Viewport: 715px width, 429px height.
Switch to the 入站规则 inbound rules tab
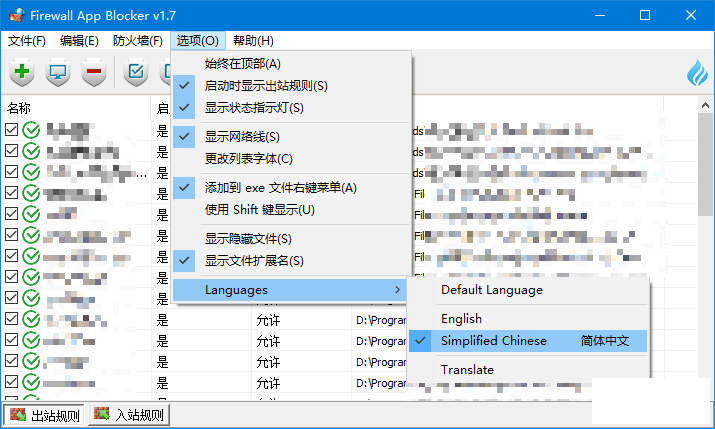coord(129,415)
